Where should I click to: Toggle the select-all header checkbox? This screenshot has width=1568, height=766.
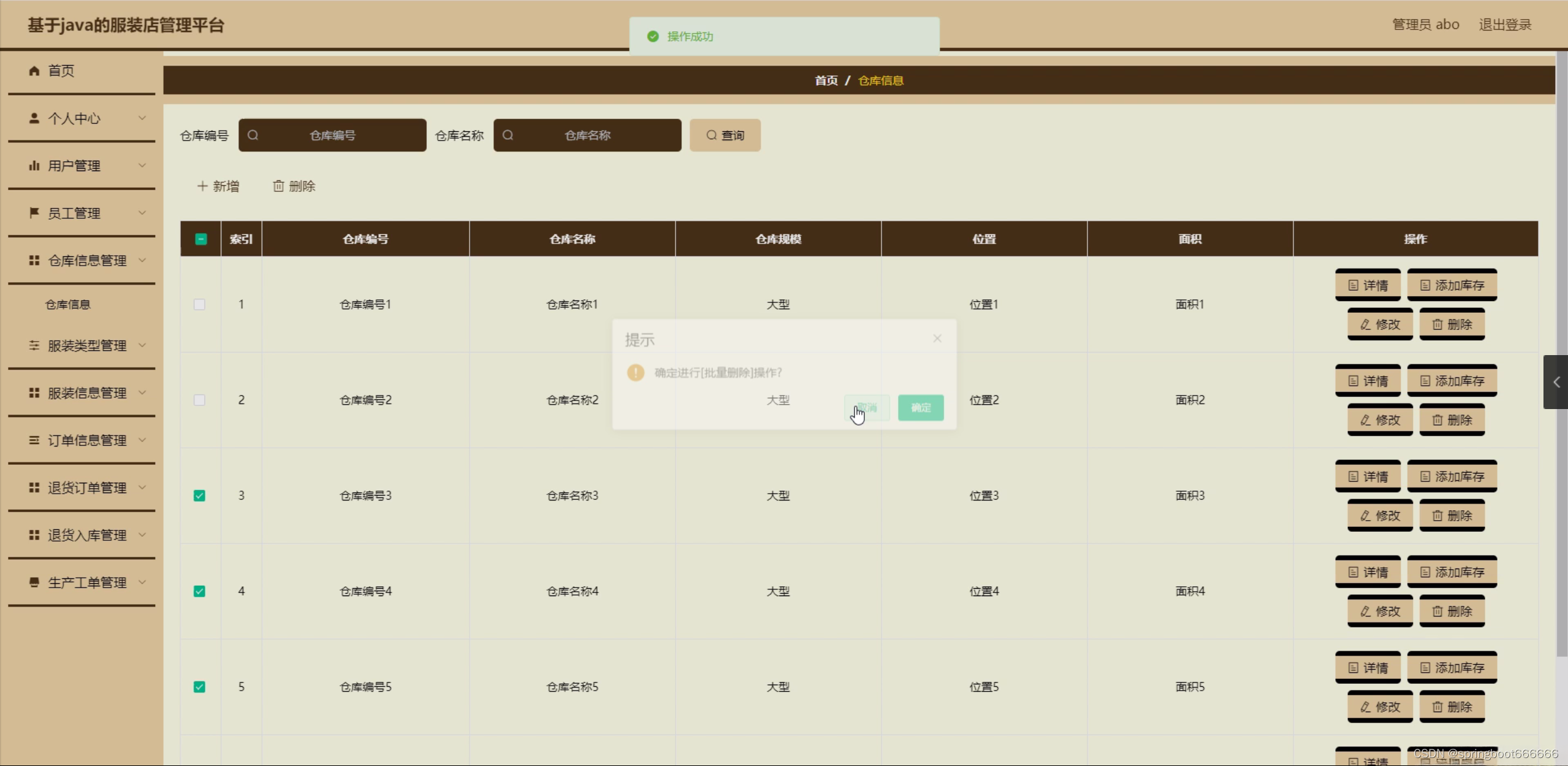[200, 239]
